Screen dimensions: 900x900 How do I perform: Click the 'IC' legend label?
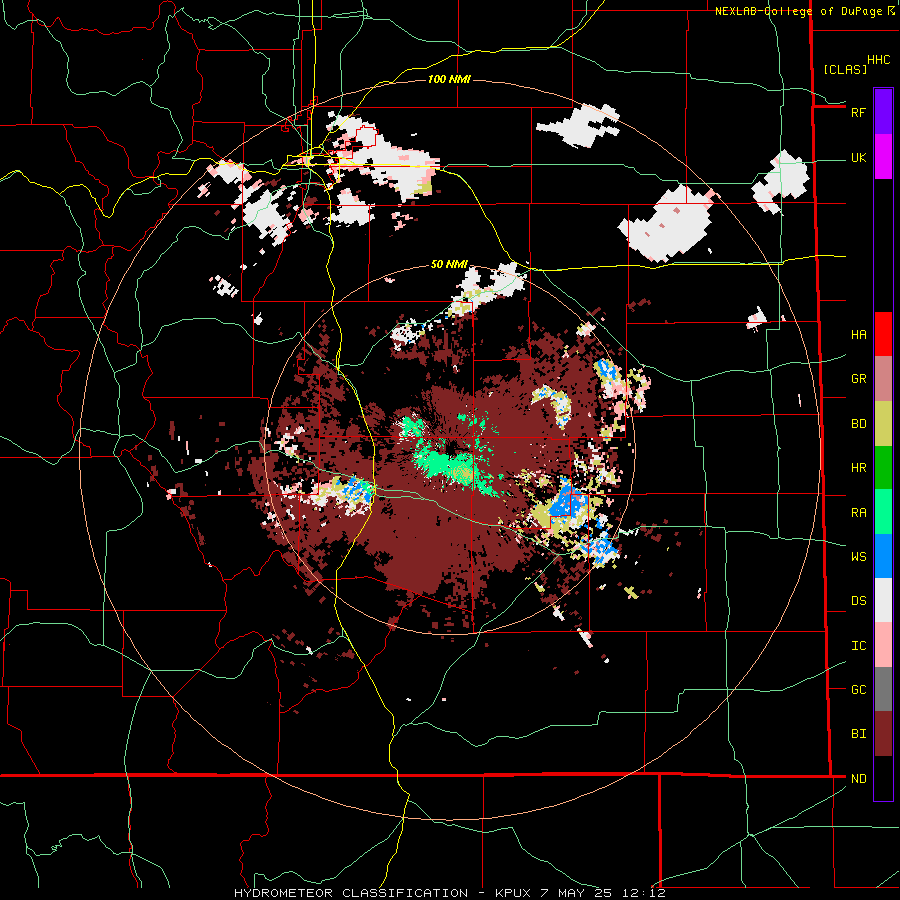[858, 646]
